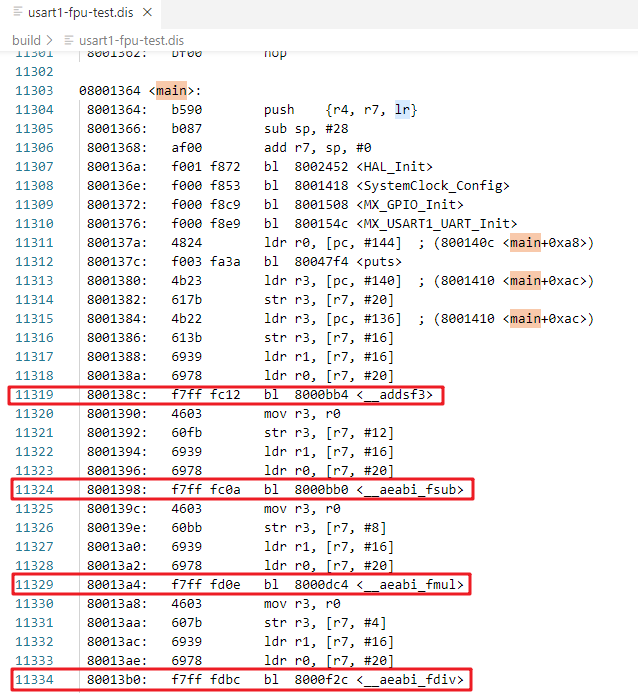Viewport: 638px width, 693px height.
Task: Click the mov r3, r0 on line 11320
Action: [x=302, y=414]
